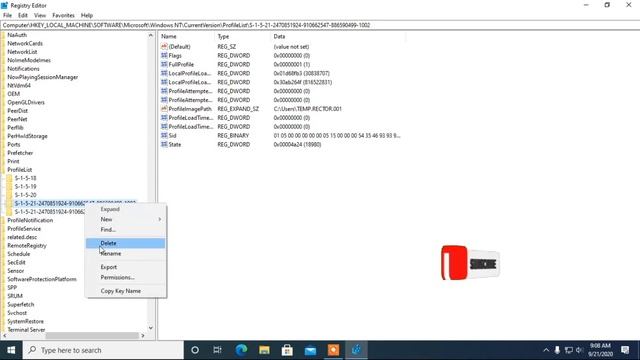Select the NetworkCards key
Image resolution: width=640 pixels, height=360 pixels.
[24, 43]
